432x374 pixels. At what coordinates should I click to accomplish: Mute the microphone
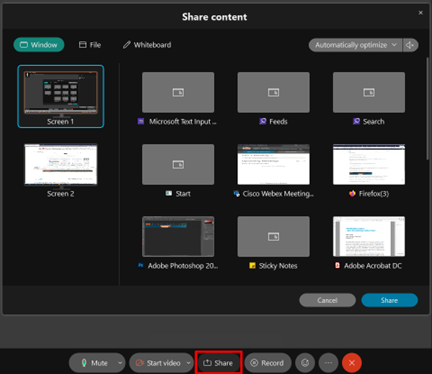(93, 363)
